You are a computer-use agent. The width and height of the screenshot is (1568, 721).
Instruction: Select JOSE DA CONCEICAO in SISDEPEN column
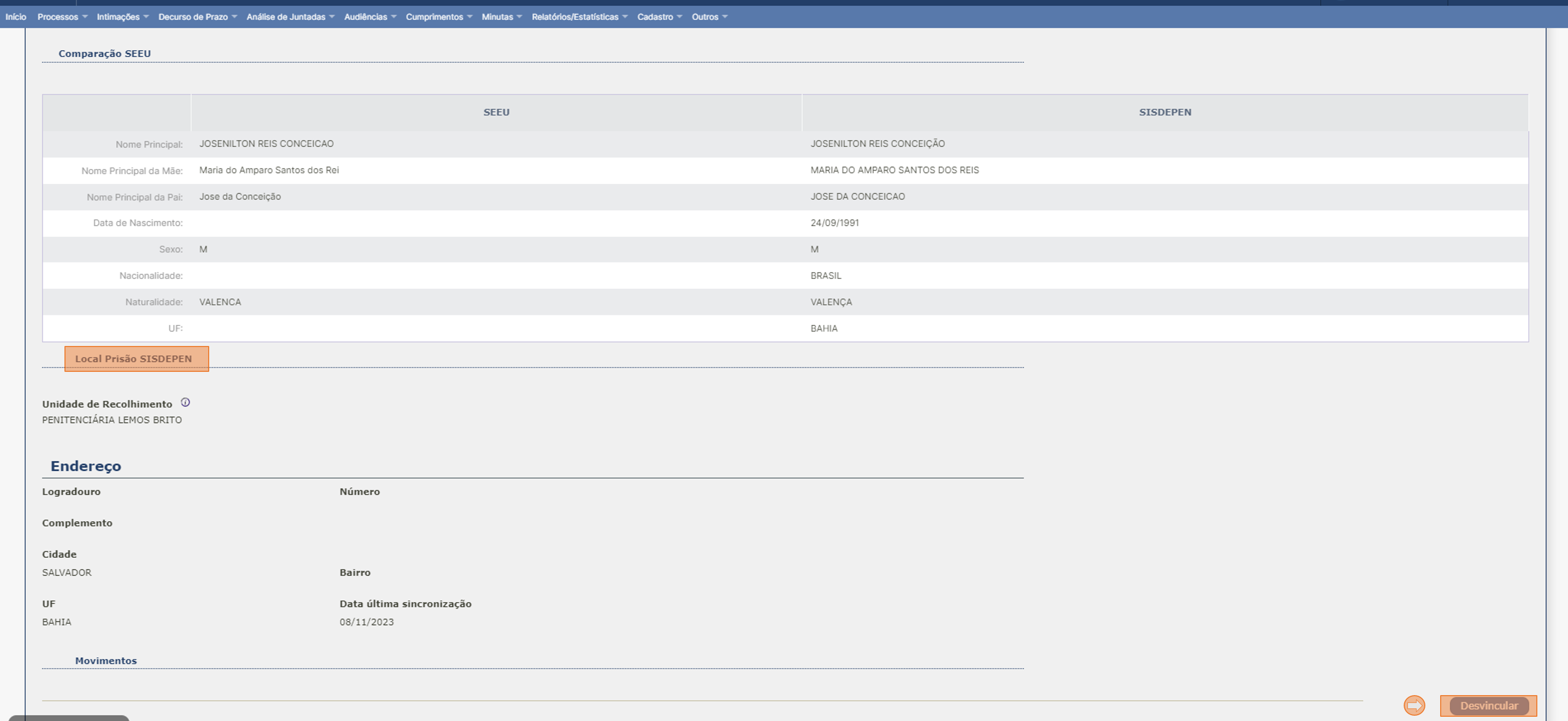857,196
